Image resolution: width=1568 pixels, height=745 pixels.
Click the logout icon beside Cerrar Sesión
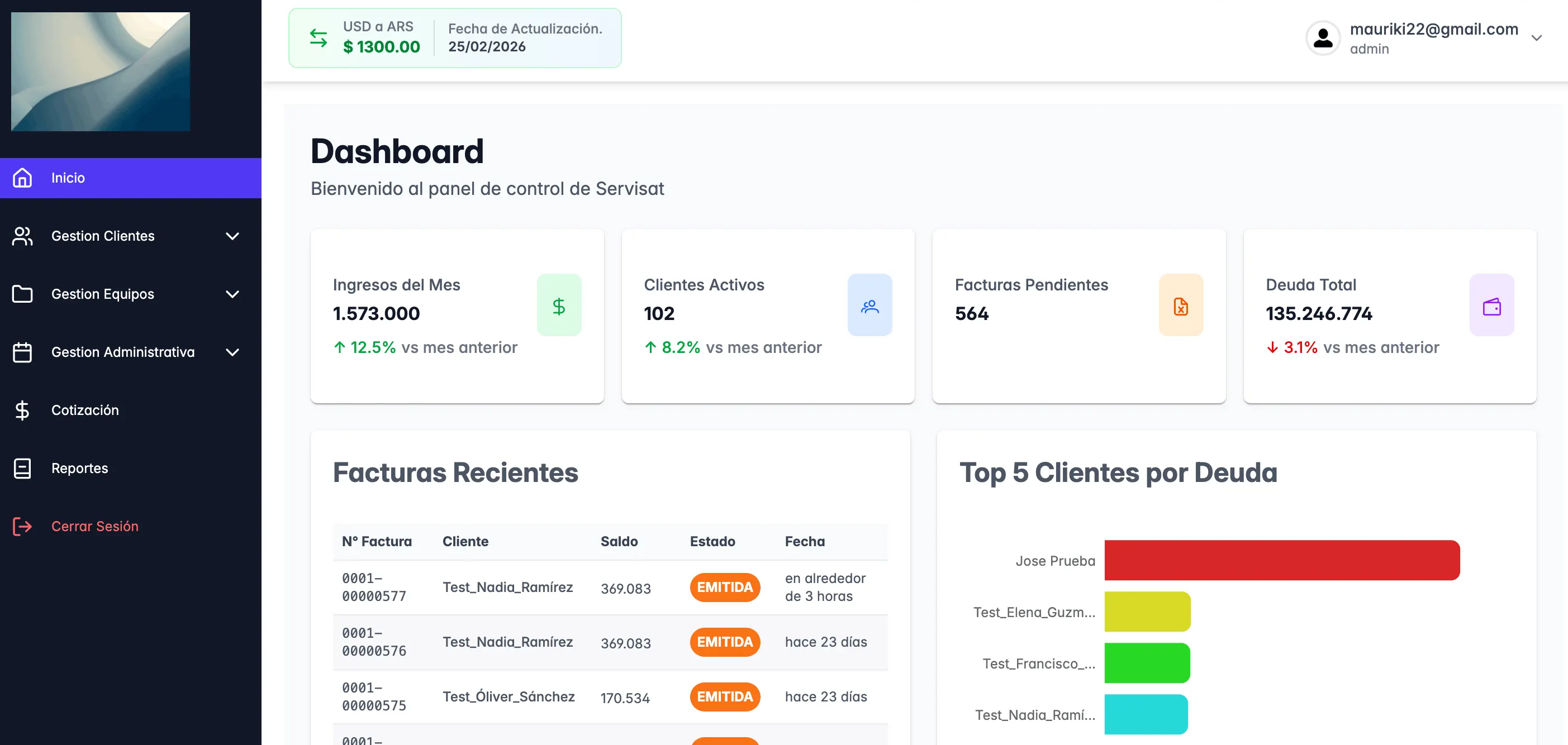coord(22,526)
